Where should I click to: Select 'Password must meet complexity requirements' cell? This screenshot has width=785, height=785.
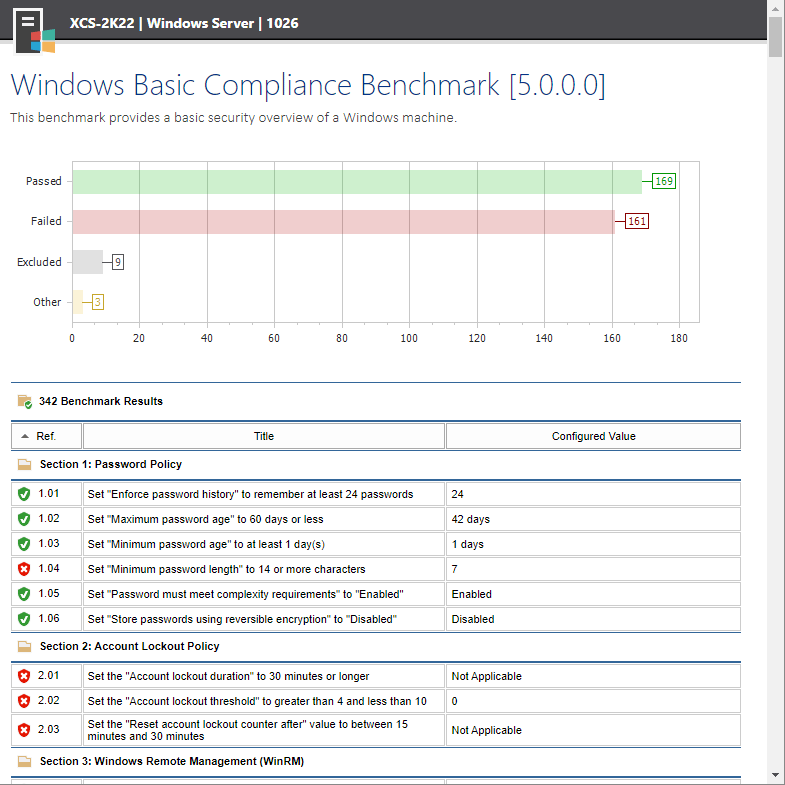click(x=264, y=594)
